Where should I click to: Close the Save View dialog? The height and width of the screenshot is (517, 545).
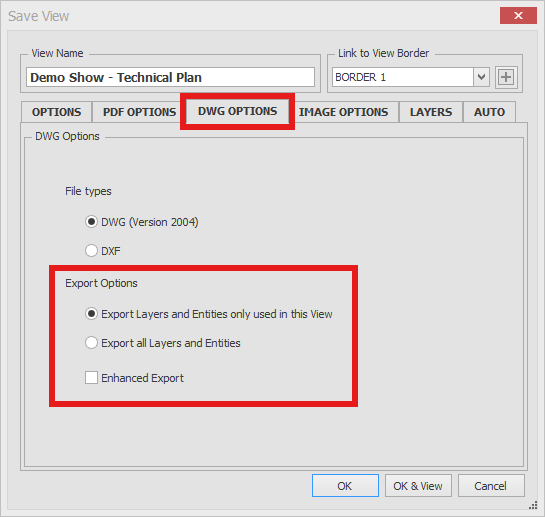tap(518, 16)
